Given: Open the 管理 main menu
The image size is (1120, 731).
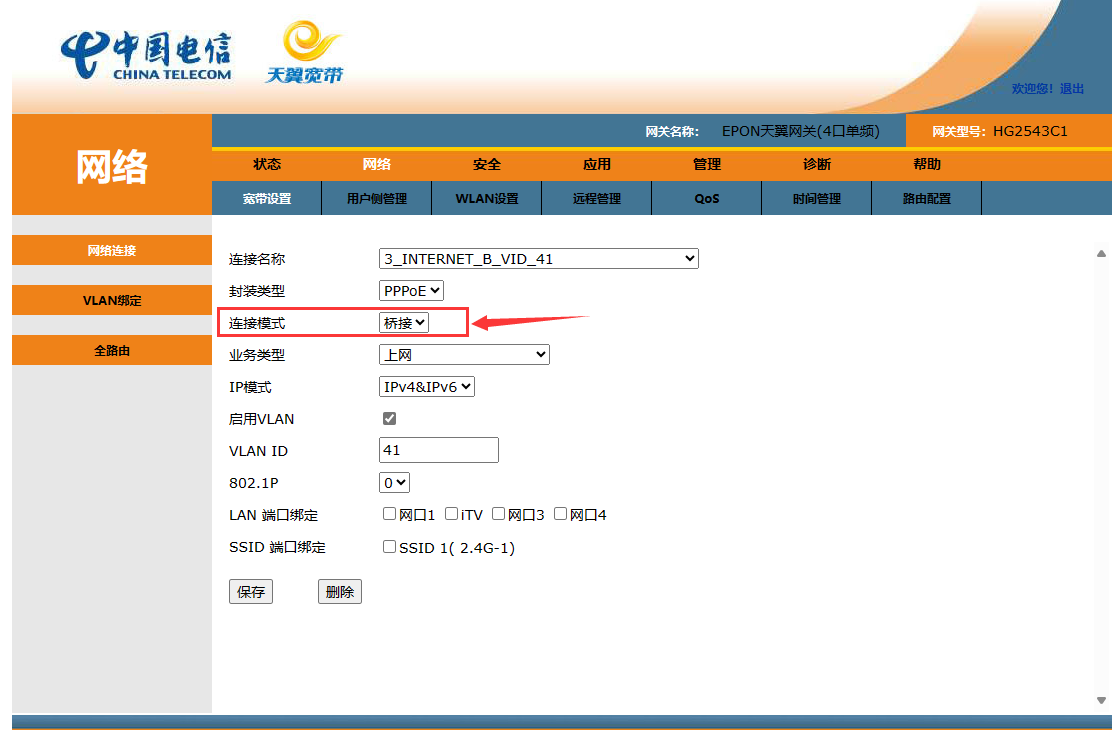Looking at the screenshot, I should (707, 164).
